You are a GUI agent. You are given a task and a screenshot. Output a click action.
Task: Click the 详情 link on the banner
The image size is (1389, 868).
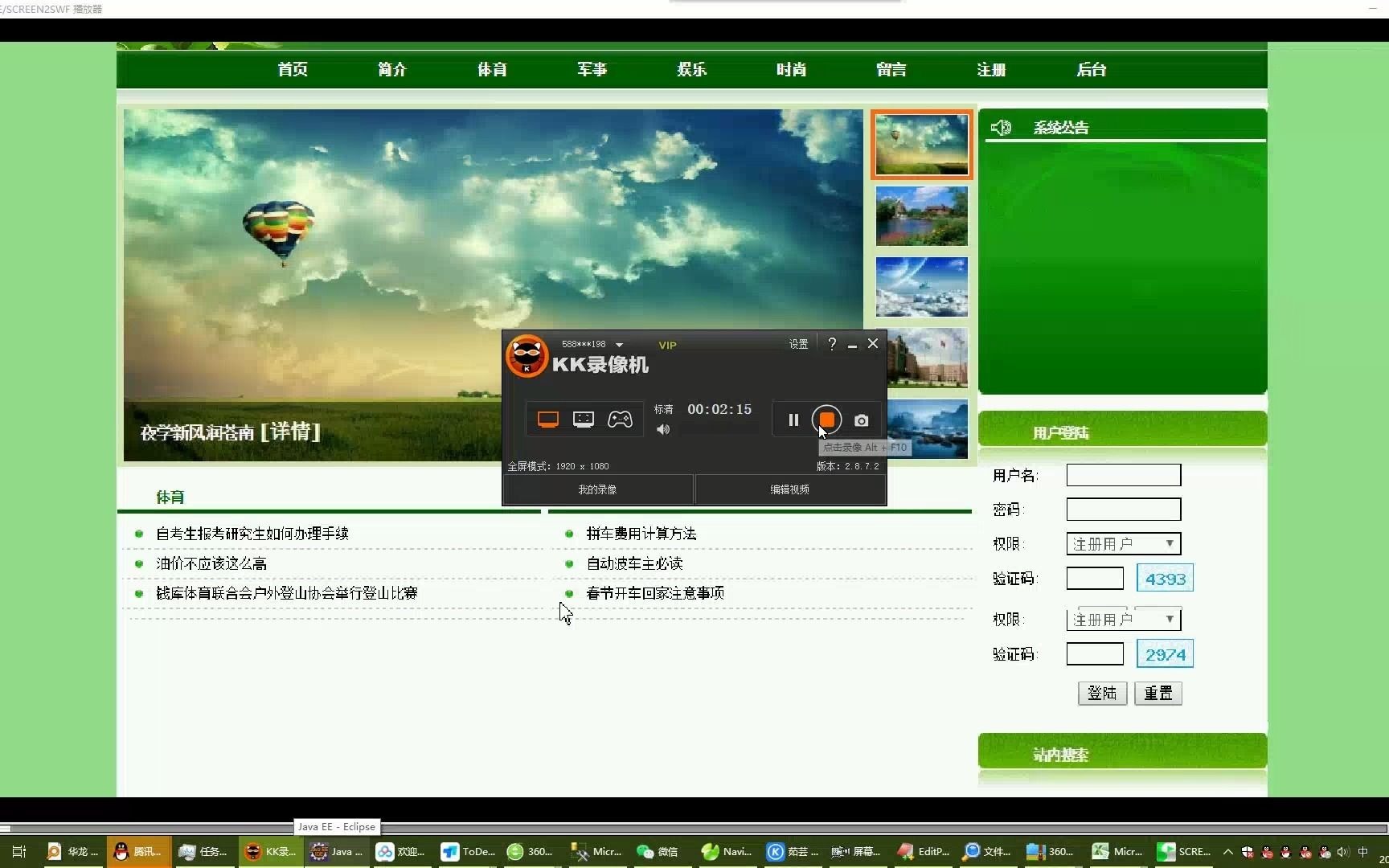coord(291,432)
